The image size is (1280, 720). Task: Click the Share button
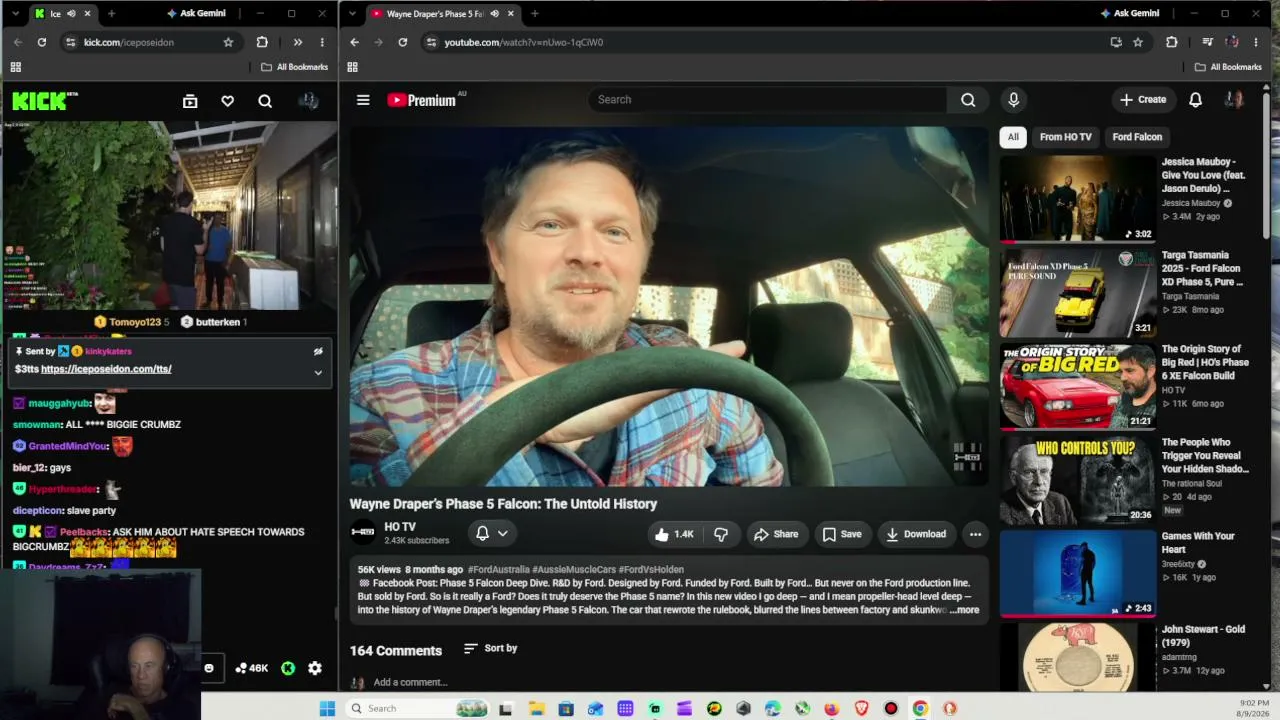click(776, 534)
